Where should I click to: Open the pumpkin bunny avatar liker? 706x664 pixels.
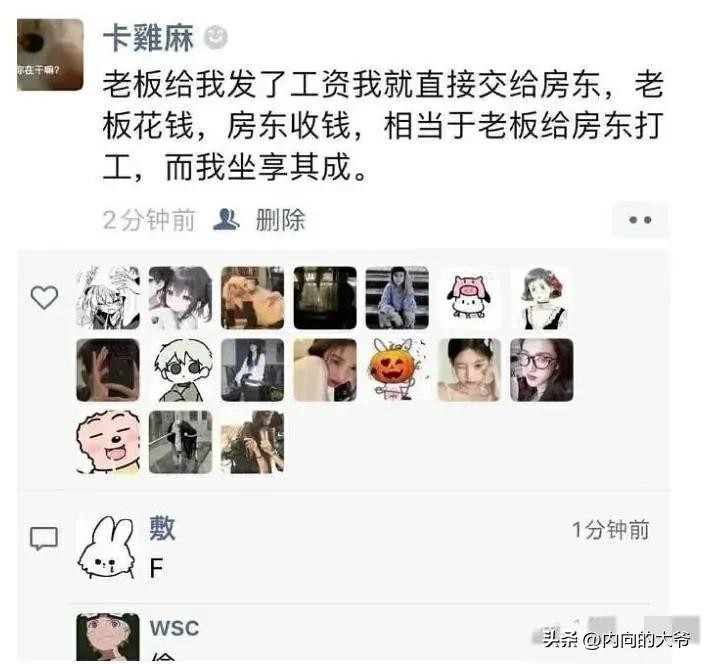[397, 370]
